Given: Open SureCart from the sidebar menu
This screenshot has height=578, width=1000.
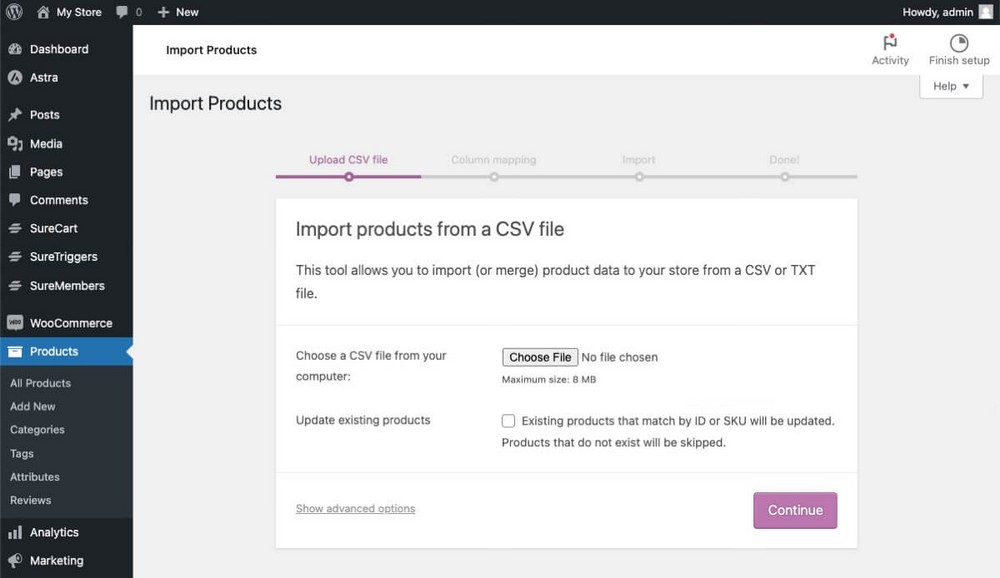Looking at the screenshot, I should [54, 228].
